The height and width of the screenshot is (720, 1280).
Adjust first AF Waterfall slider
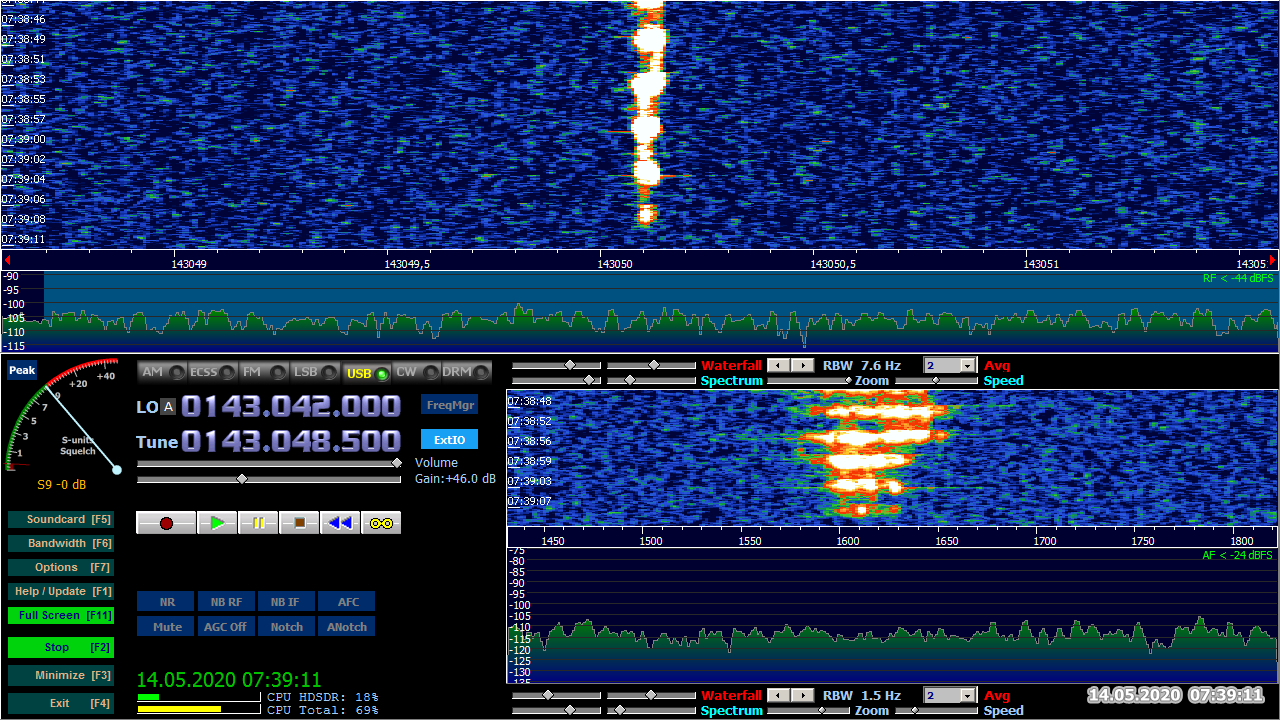point(556,695)
